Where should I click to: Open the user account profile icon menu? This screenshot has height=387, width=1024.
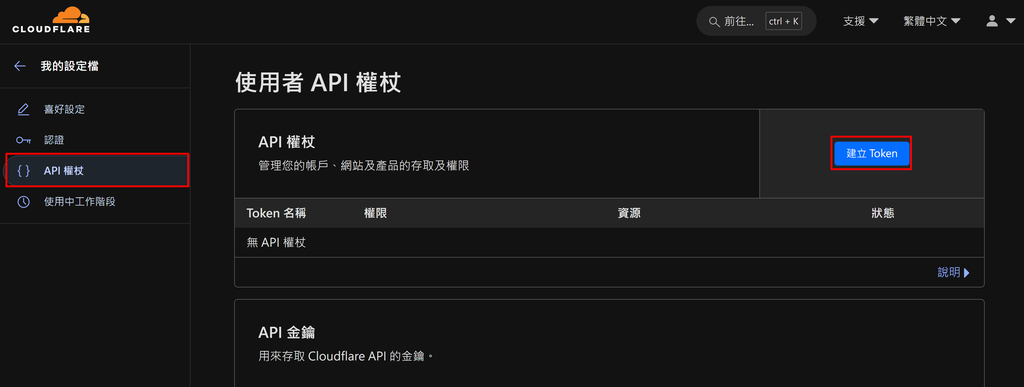(x=999, y=21)
